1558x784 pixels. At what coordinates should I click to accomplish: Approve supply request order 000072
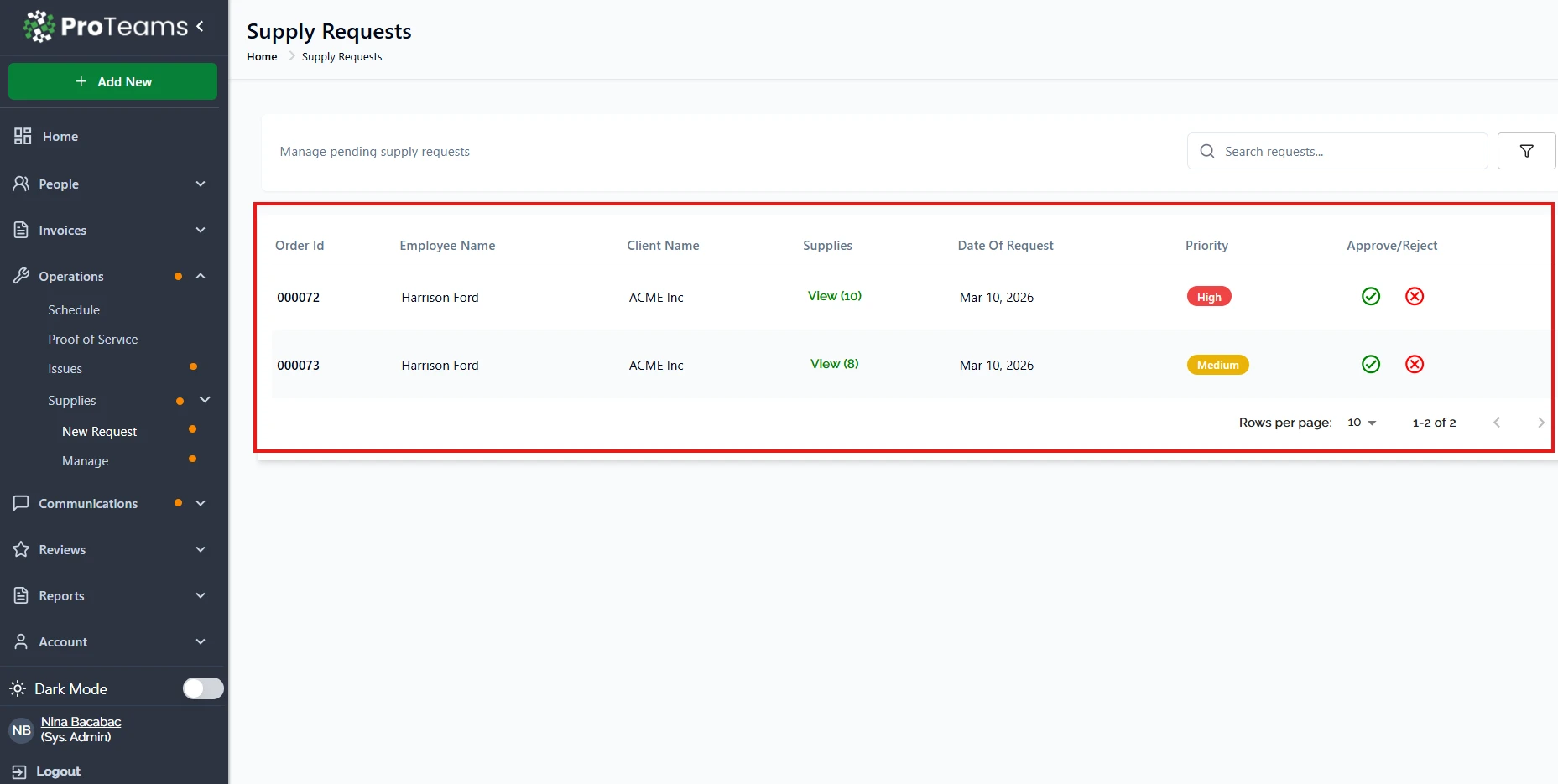(1370, 296)
